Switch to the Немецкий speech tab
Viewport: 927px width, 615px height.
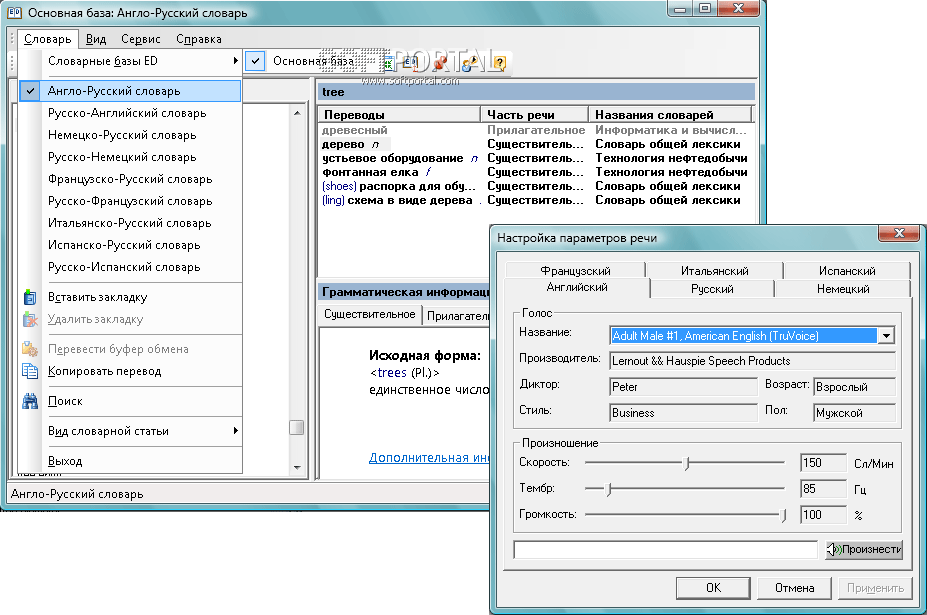point(842,289)
